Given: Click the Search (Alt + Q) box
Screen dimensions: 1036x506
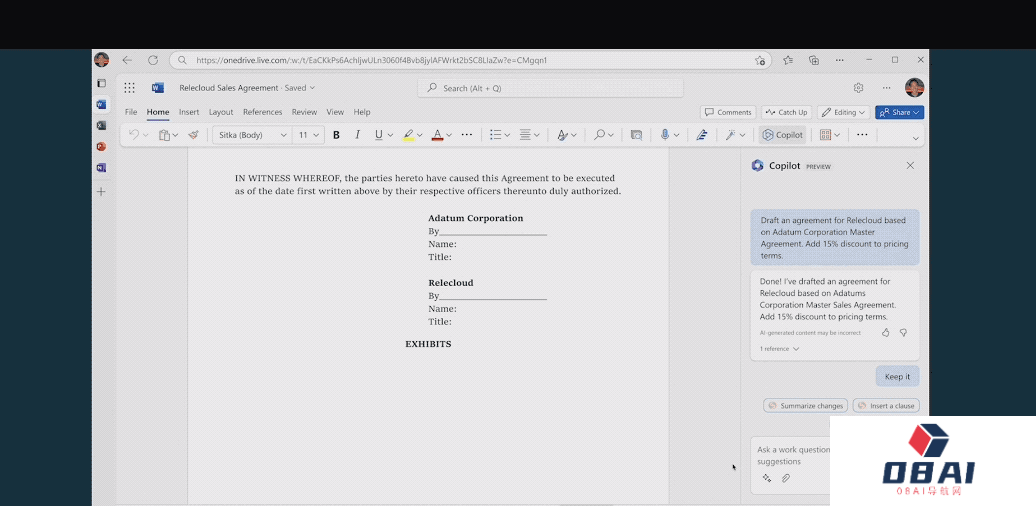Looking at the screenshot, I should [550, 88].
